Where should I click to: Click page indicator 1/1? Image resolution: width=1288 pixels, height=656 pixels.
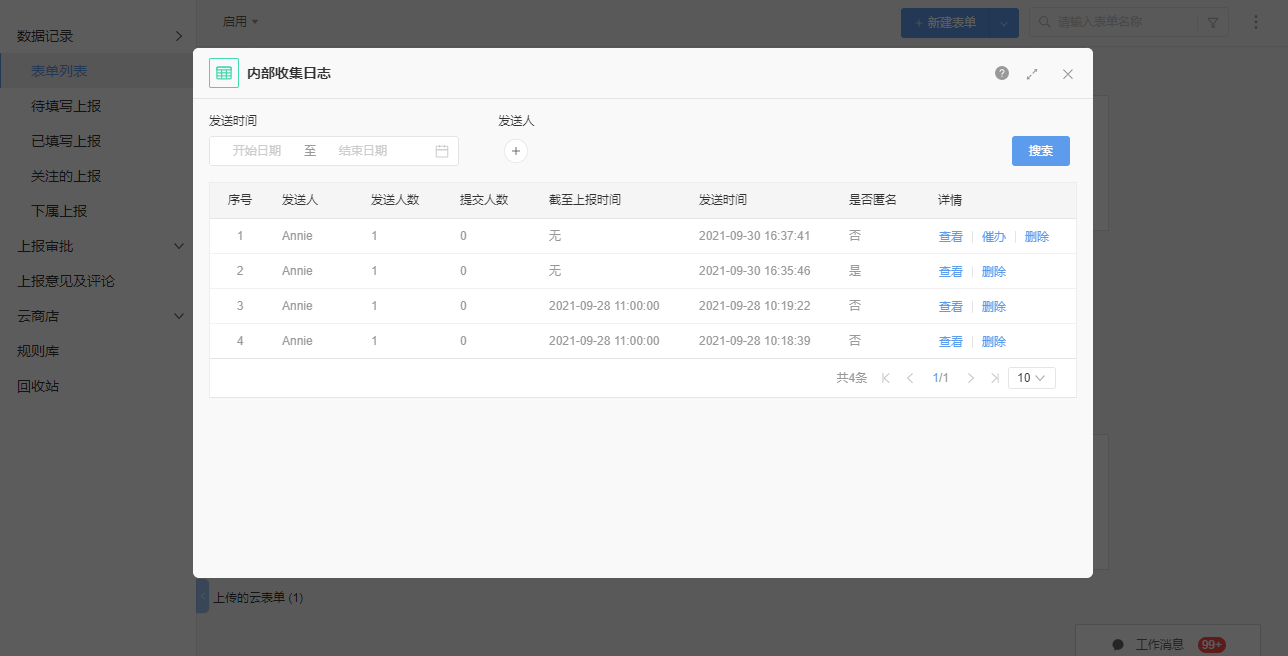pos(940,378)
